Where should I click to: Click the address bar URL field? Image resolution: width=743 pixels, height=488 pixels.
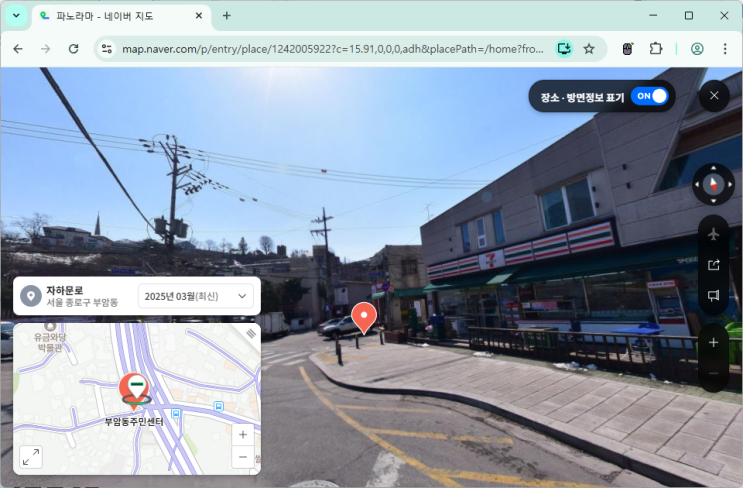coord(333,49)
